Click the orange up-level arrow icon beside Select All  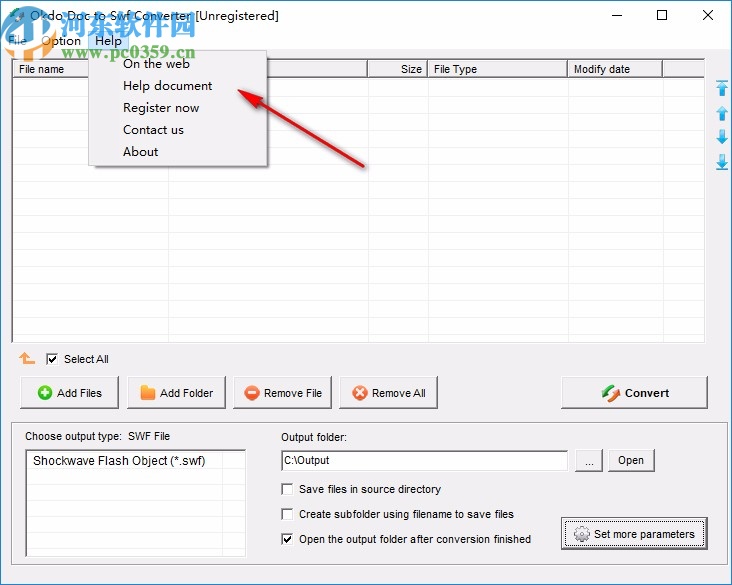(x=27, y=359)
